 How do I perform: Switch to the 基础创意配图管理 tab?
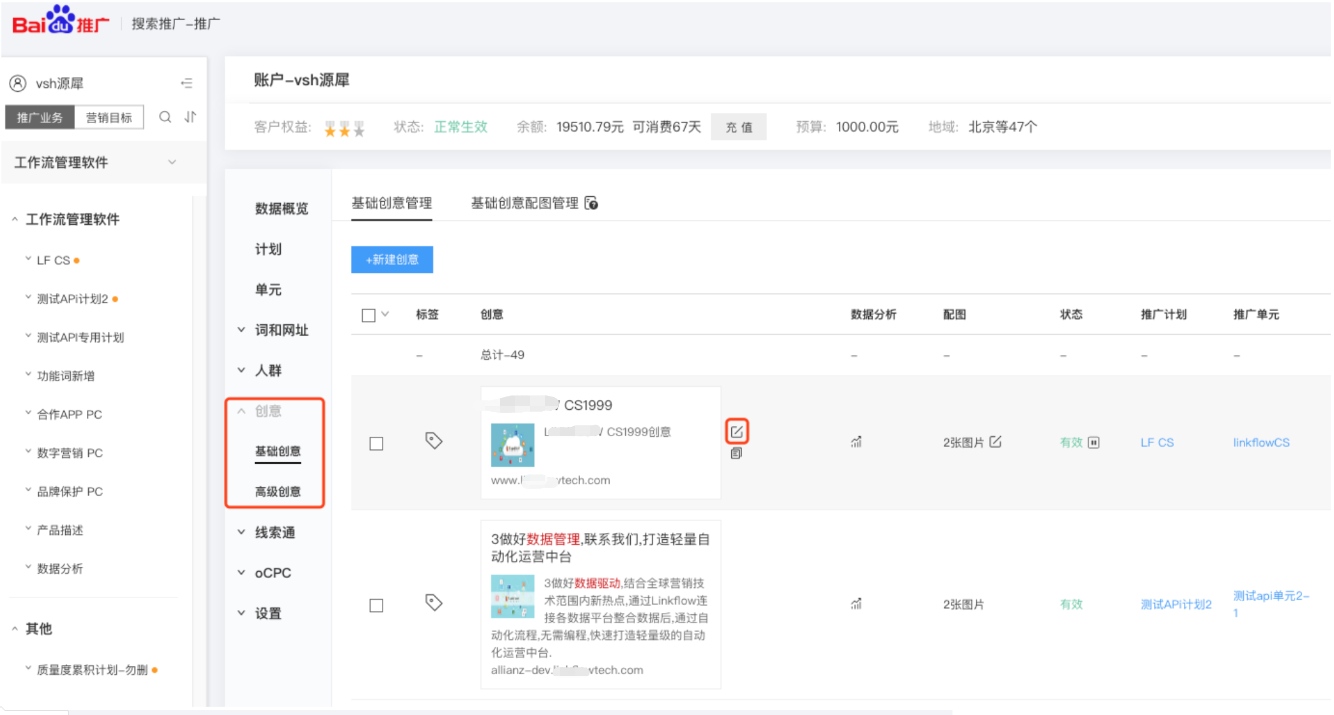coord(525,203)
